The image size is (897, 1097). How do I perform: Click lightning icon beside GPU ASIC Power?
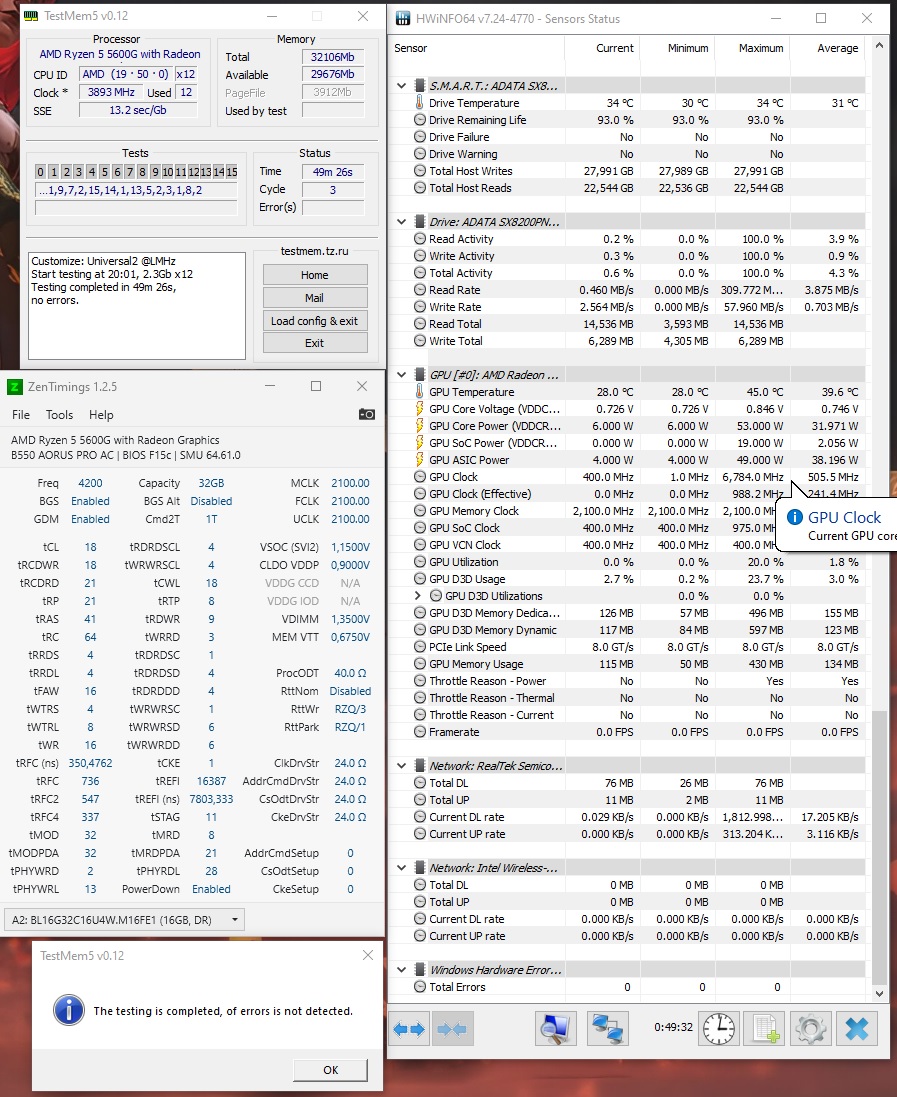pos(420,460)
